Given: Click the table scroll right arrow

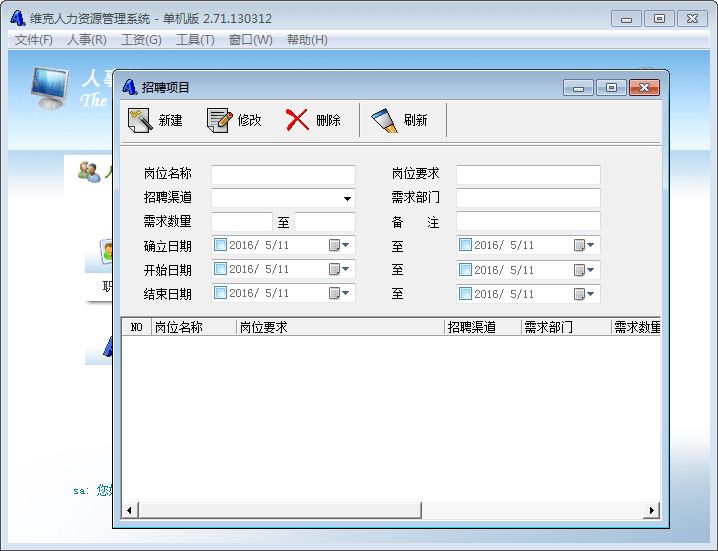Looking at the screenshot, I should coord(652,510).
